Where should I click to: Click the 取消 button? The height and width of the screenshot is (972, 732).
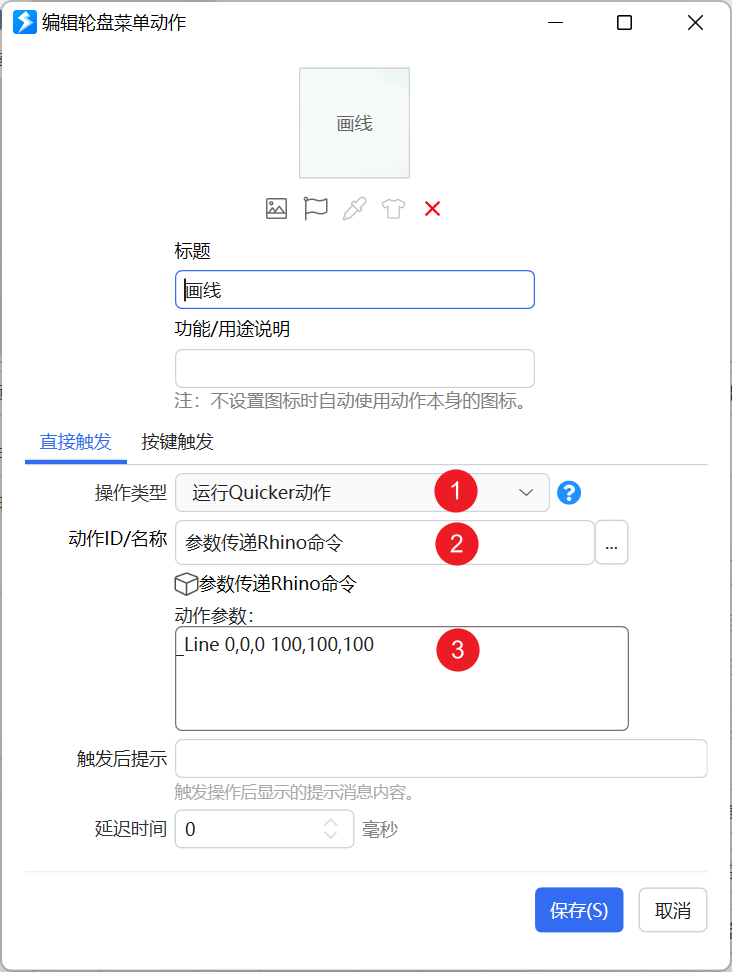[673, 910]
